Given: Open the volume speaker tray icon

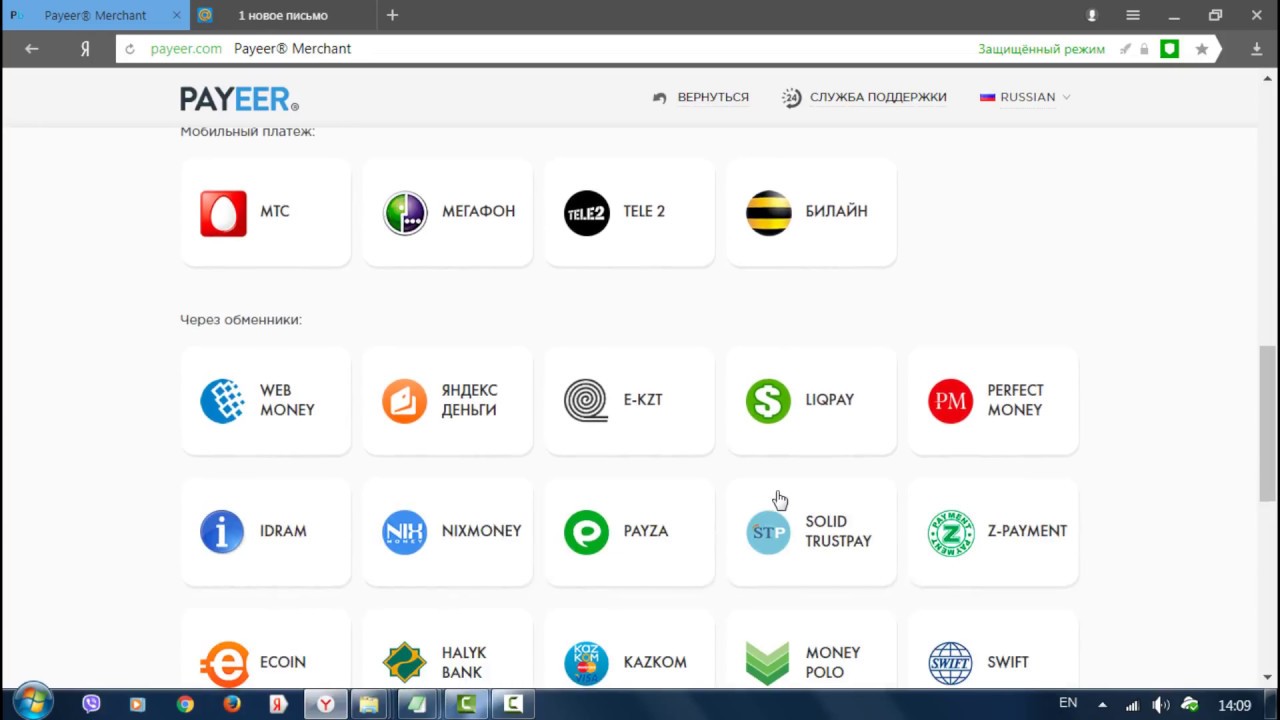Looking at the screenshot, I should [x=1161, y=704].
